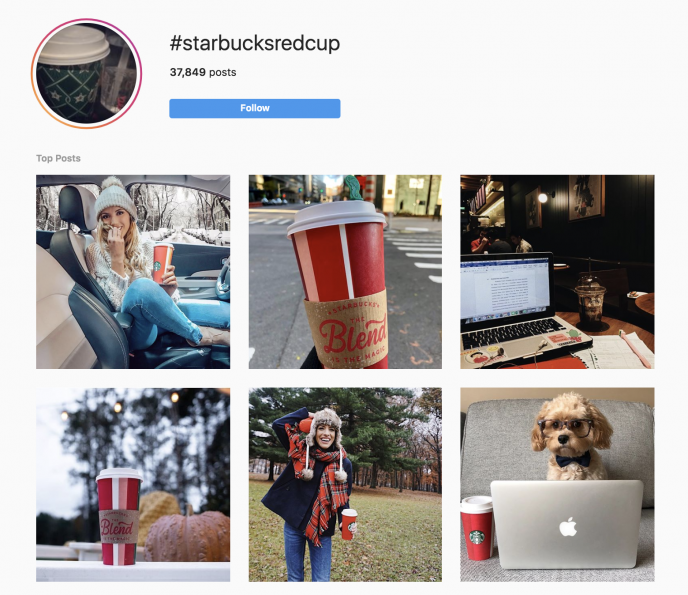Click the #starbucksredcup hashtag title
The height and width of the screenshot is (595, 688).
pos(255,43)
